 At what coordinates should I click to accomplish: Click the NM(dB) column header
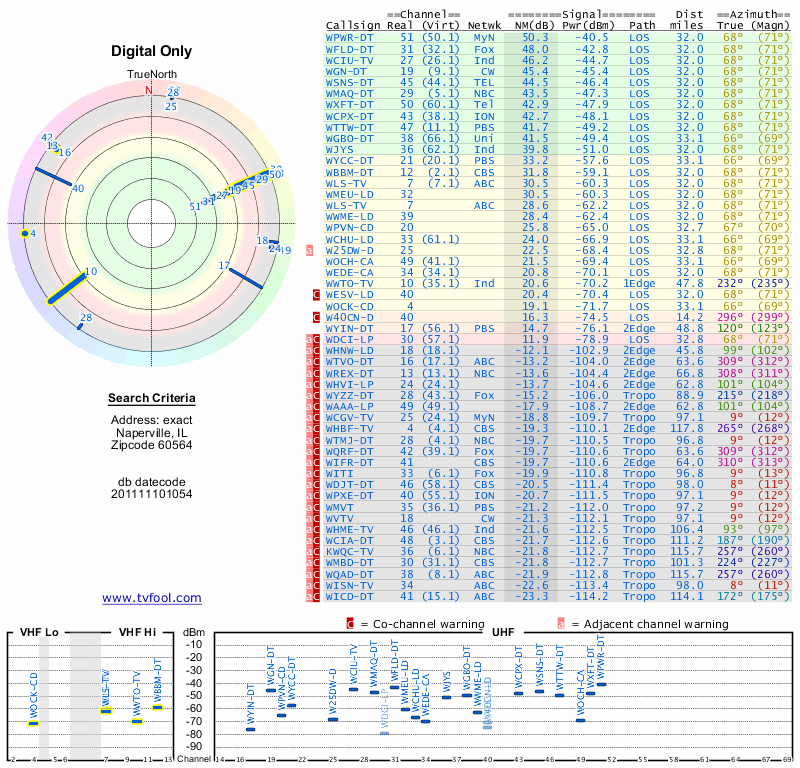(533, 26)
